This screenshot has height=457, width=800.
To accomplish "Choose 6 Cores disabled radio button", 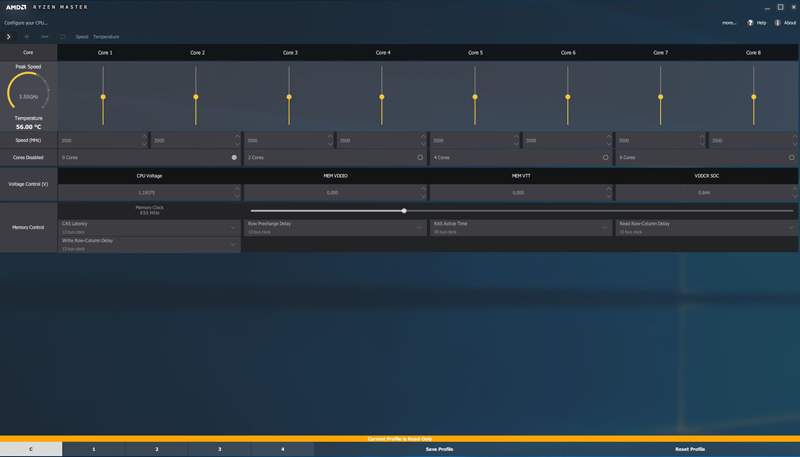I will point(791,157).
